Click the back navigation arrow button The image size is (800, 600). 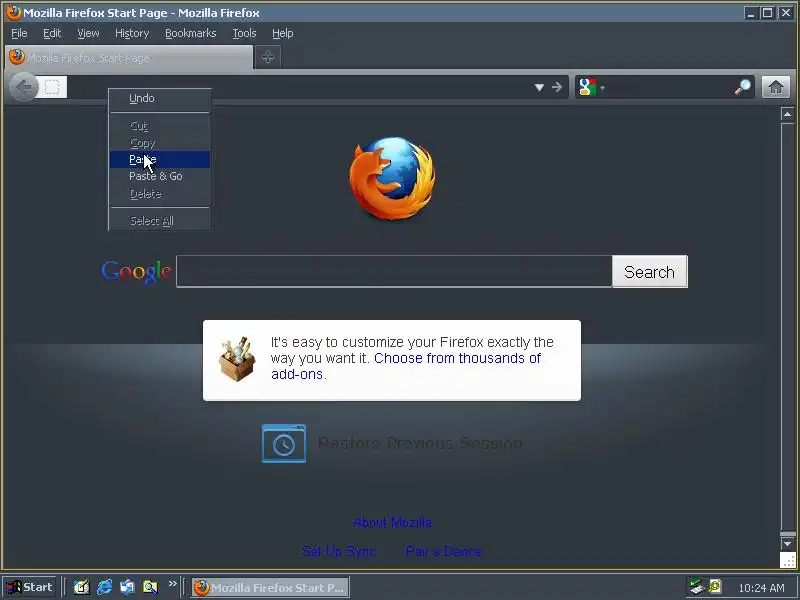[x=23, y=87]
